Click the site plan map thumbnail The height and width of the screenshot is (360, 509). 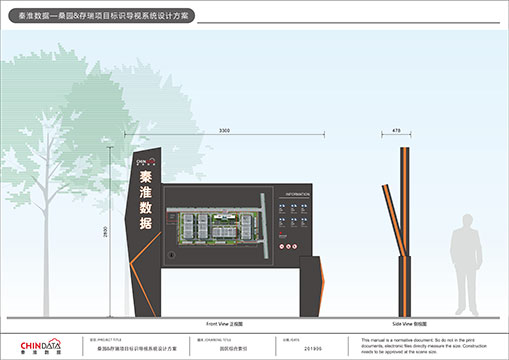217,225
